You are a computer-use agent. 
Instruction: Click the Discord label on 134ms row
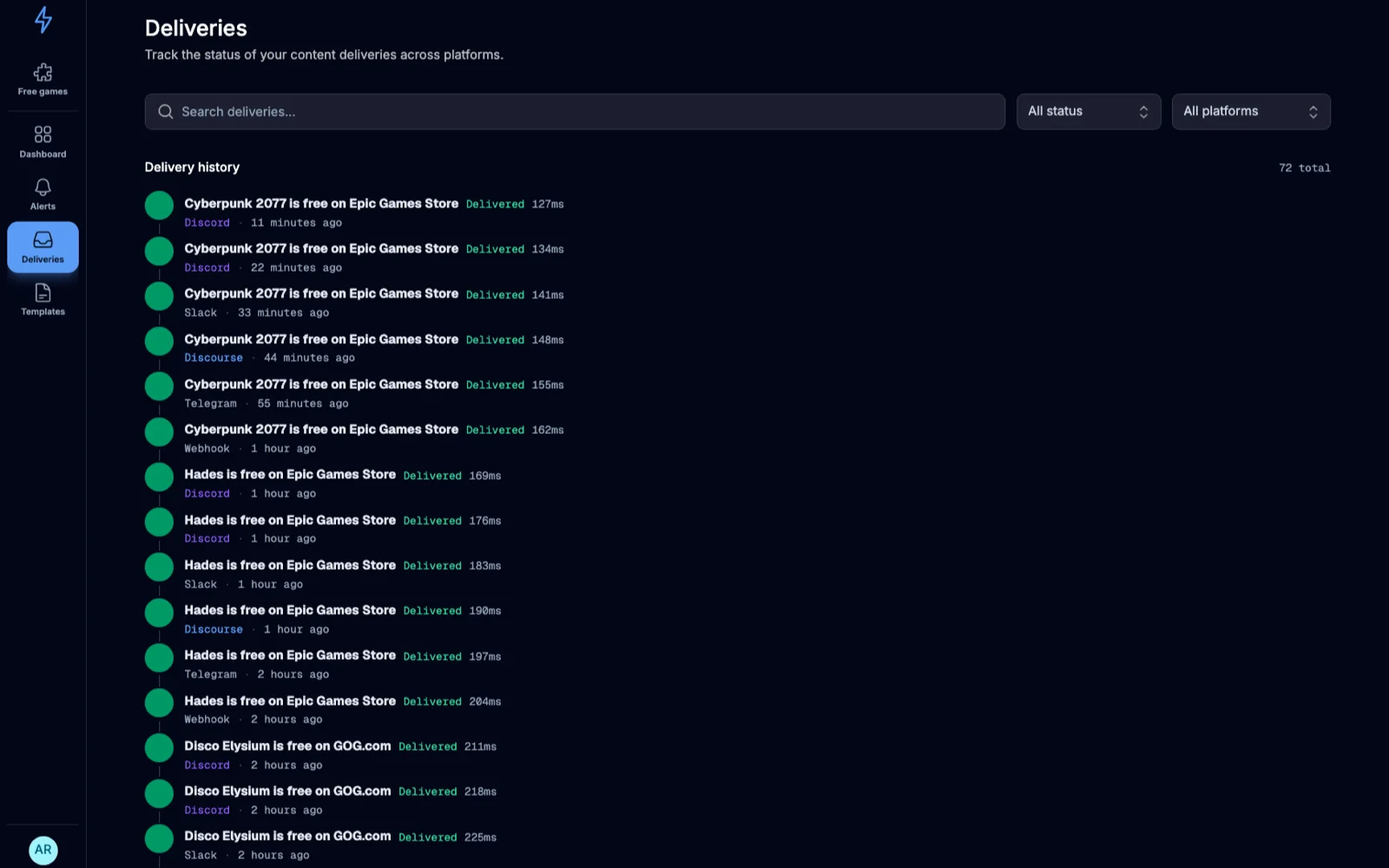point(207,268)
